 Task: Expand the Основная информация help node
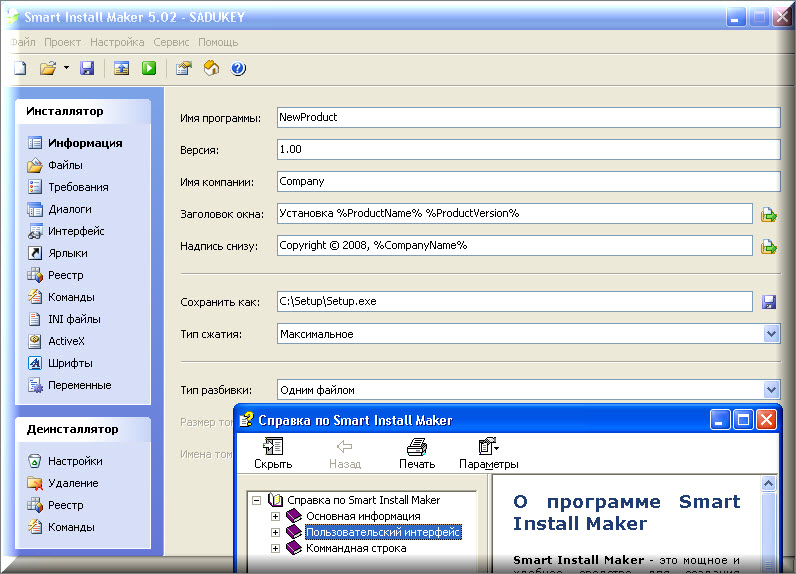coord(276,516)
